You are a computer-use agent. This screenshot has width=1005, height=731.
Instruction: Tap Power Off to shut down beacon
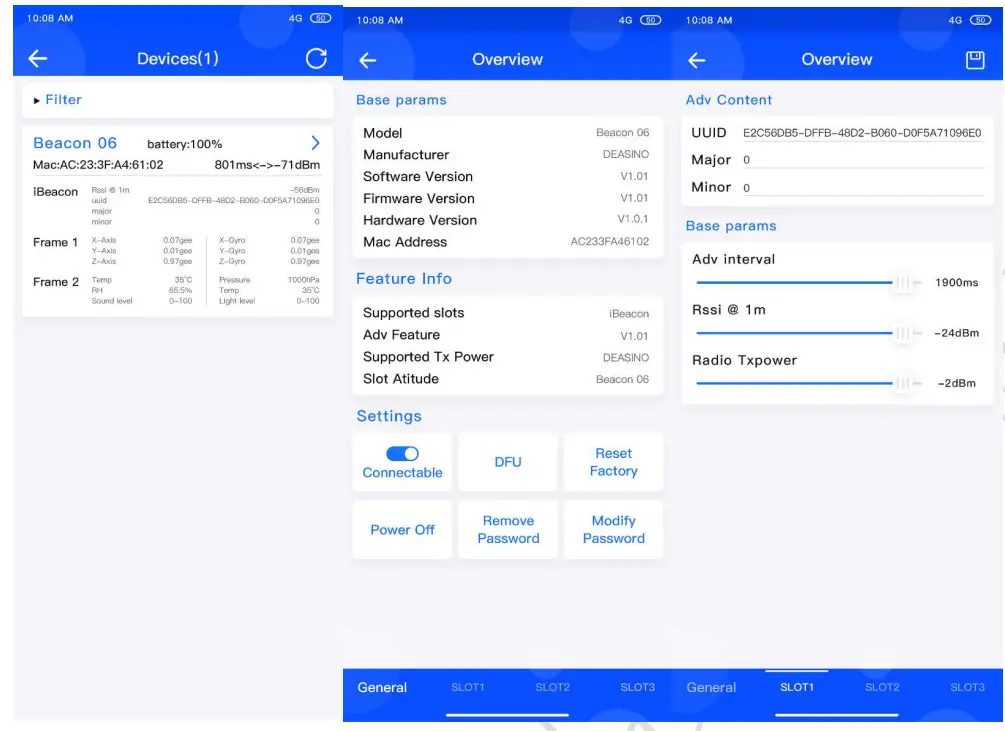click(x=402, y=530)
